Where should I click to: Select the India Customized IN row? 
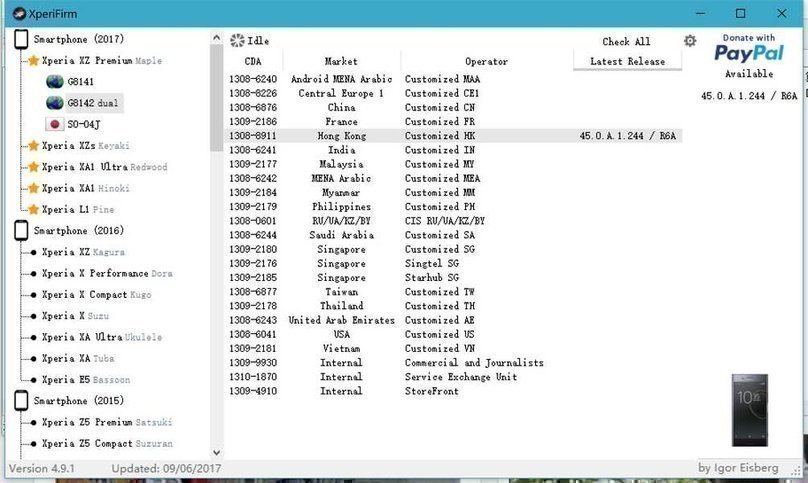pyautogui.click(x=453, y=150)
